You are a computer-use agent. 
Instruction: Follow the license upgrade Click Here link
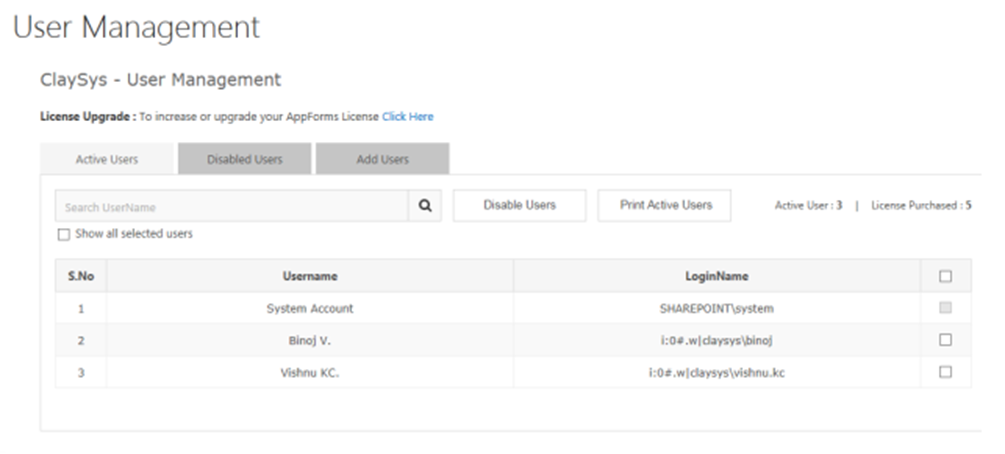pos(407,117)
